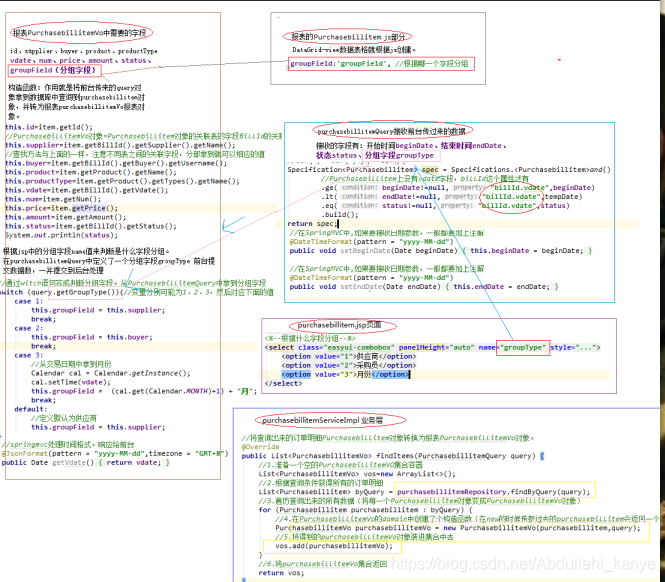Screen dimensions: 665x582
Task: Click the line "this.product=item.getProduct().getName();"
Action: pos(91,172)
